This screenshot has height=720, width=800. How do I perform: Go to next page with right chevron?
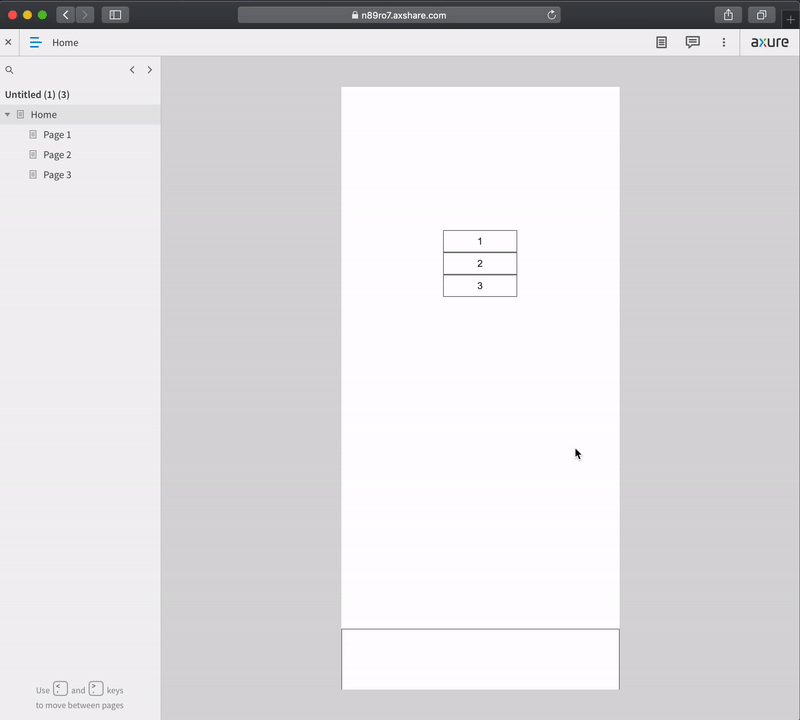tap(150, 70)
